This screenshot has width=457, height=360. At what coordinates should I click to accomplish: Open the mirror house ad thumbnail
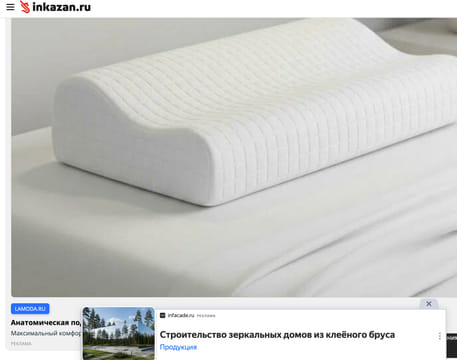(x=119, y=333)
